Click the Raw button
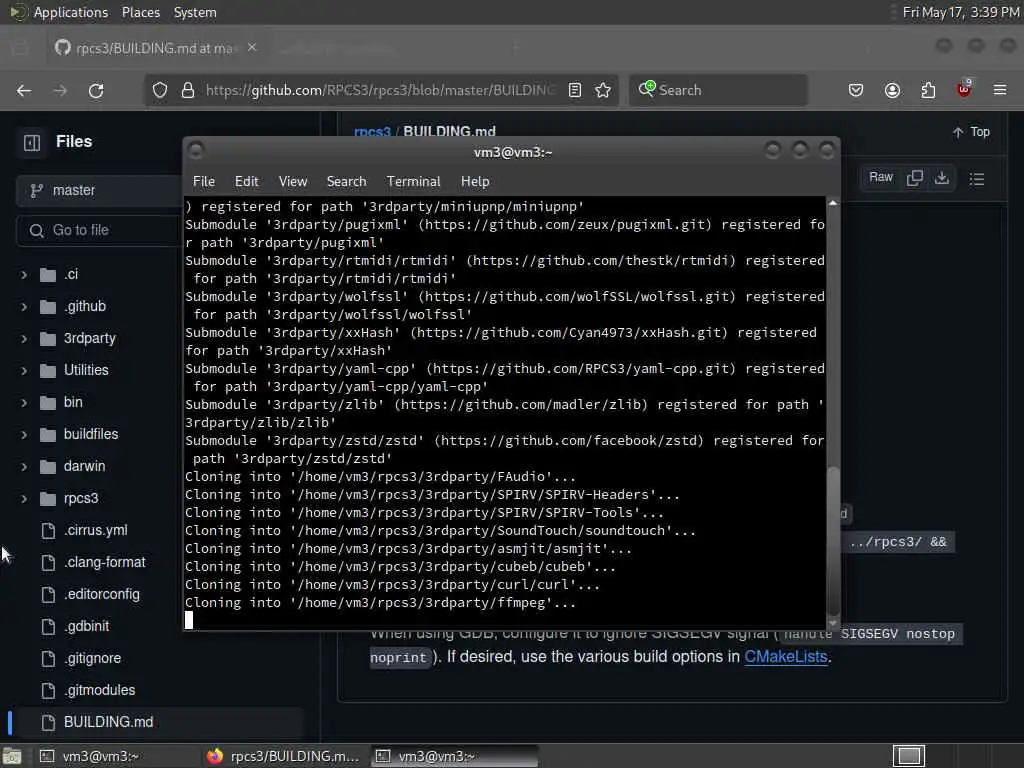This screenshot has width=1024, height=768. [x=880, y=178]
